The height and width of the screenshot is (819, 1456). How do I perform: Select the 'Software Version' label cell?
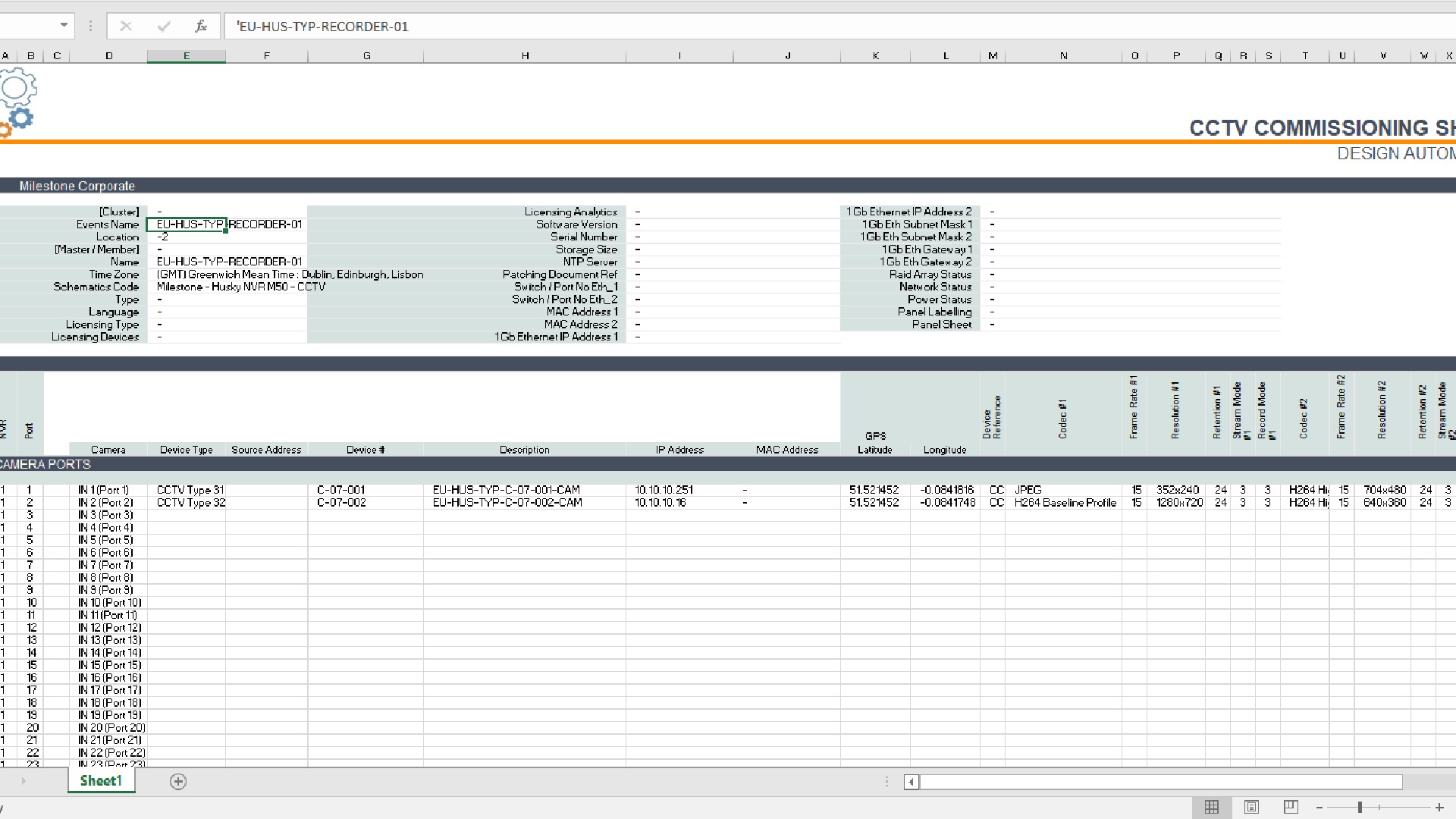pos(576,224)
